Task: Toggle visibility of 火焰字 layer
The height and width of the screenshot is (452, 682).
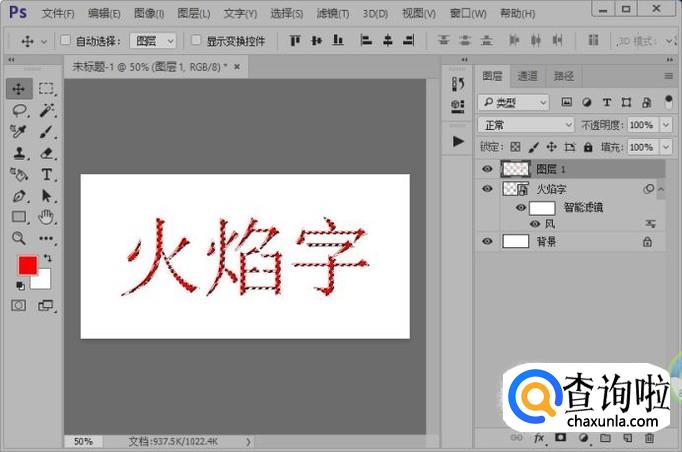Action: tap(487, 189)
